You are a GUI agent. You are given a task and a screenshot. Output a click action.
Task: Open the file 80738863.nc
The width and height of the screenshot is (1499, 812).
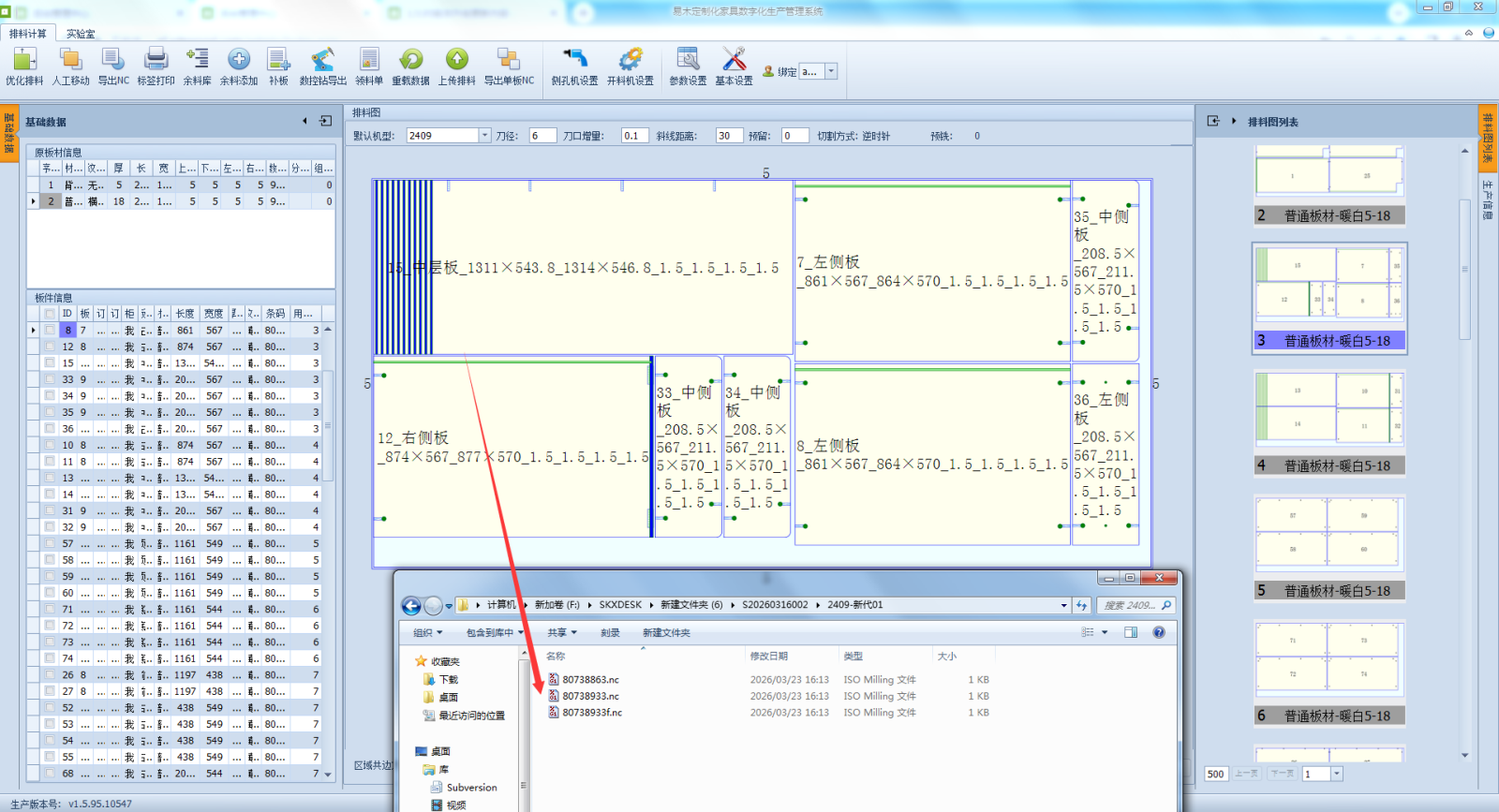coord(590,680)
